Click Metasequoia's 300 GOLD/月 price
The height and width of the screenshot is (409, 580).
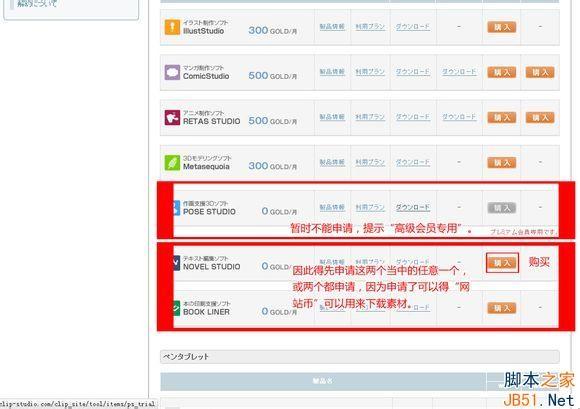[273, 166]
